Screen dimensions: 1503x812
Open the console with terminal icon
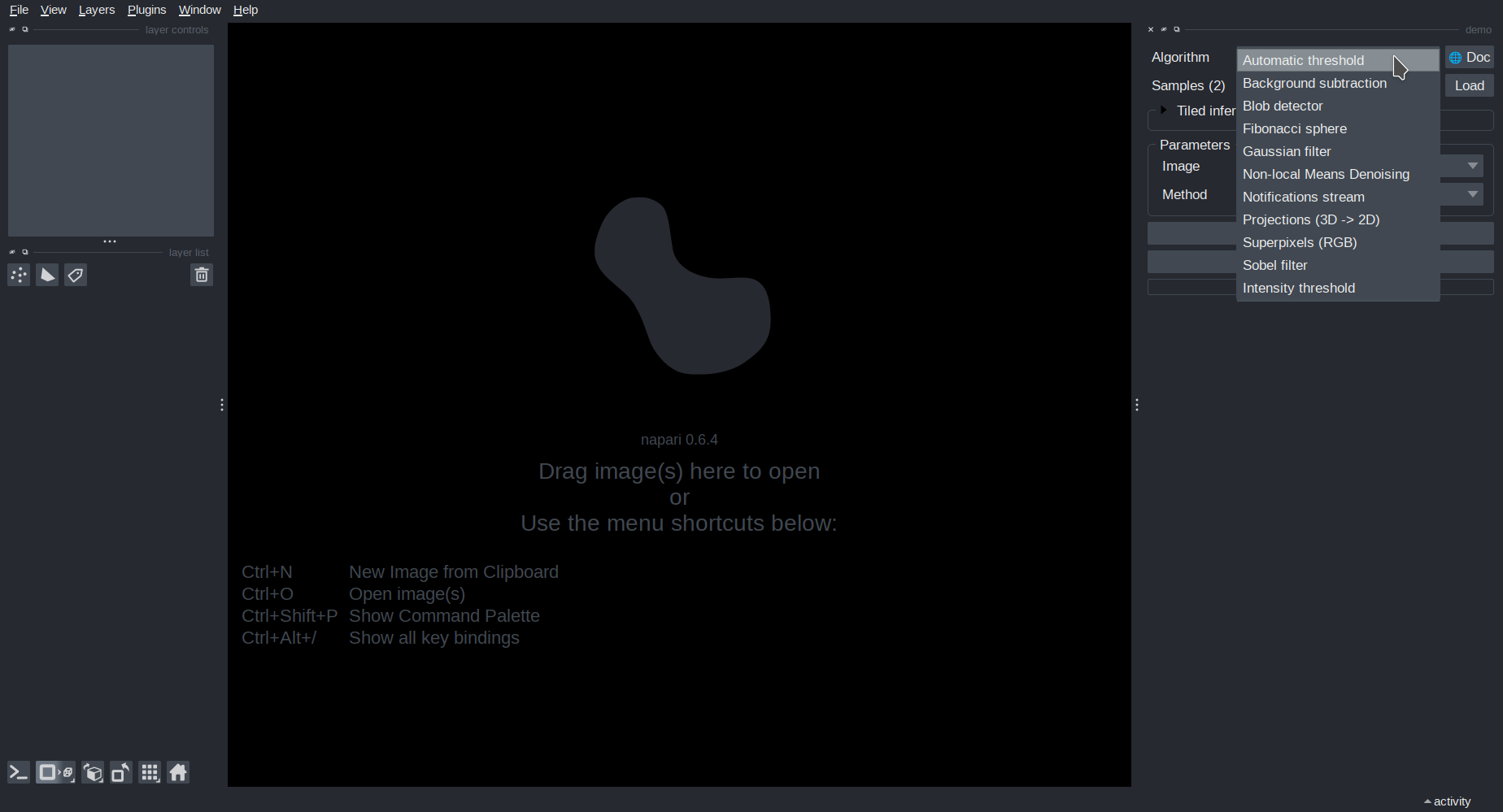(19, 772)
